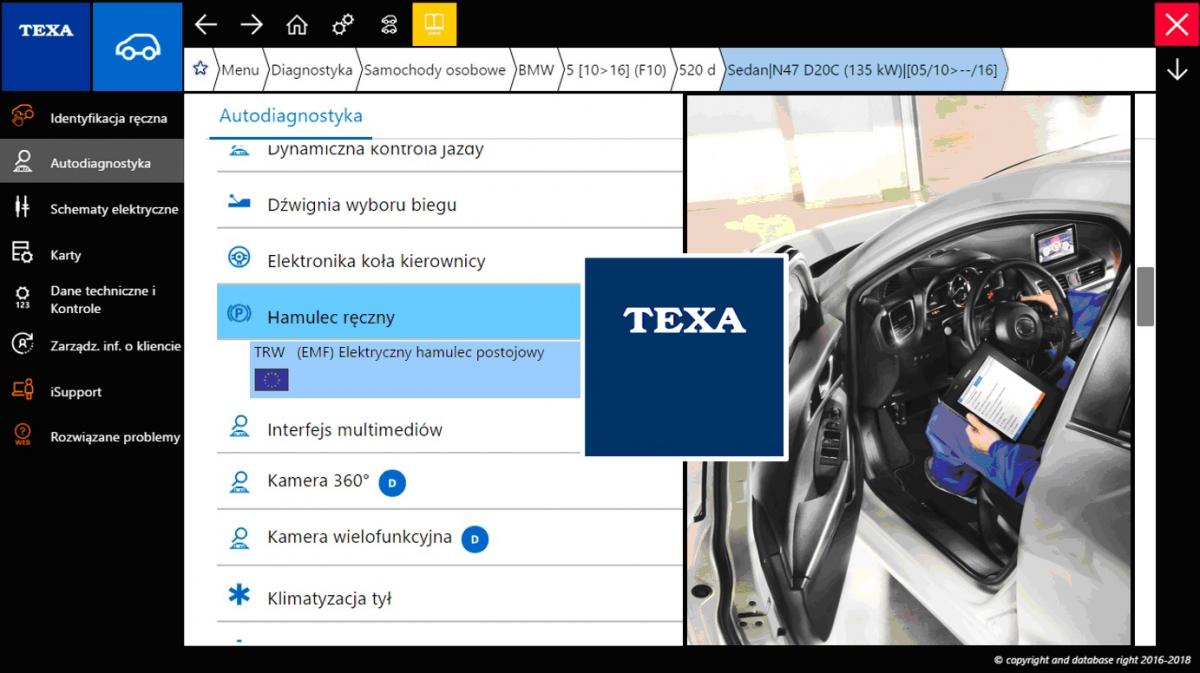Open the settings gears icon
The height and width of the screenshot is (673, 1200).
click(x=343, y=24)
